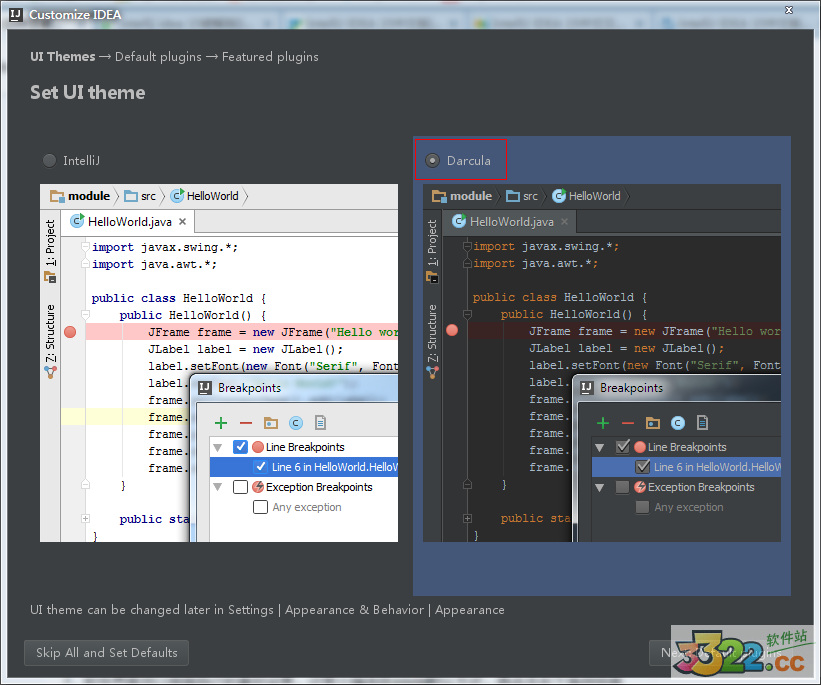Click the IJ logo in Customize IDEA title
This screenshot has height=685, width=821.
pyautogui.click(x=16, y=14)
